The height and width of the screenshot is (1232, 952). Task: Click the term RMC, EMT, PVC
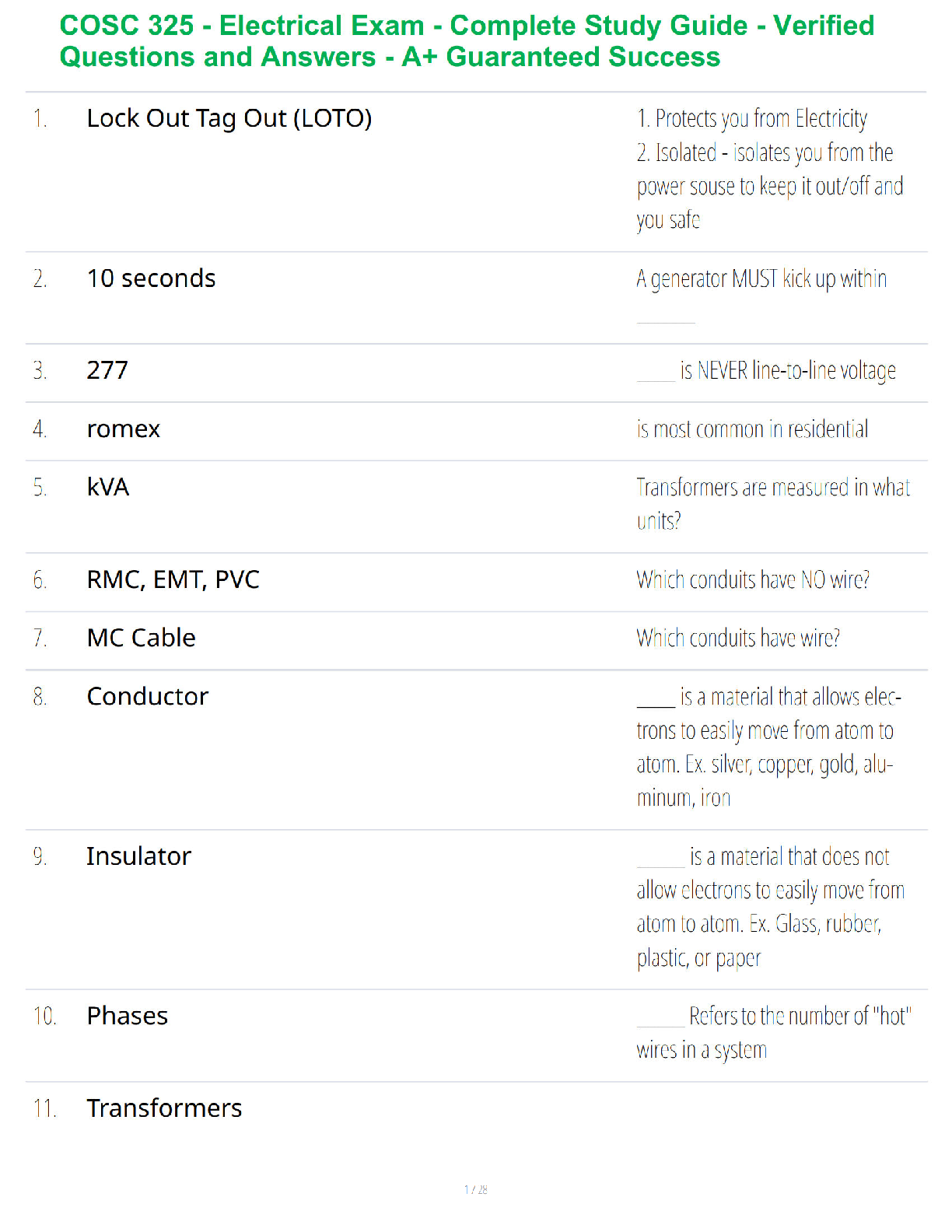173,580
